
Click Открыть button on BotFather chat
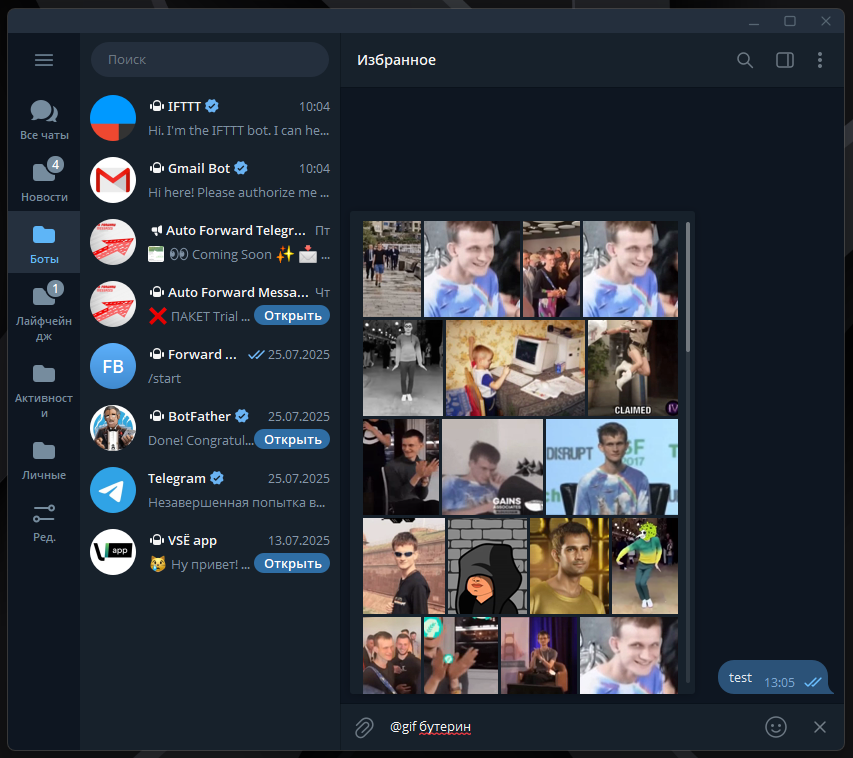tap(292, 440)
